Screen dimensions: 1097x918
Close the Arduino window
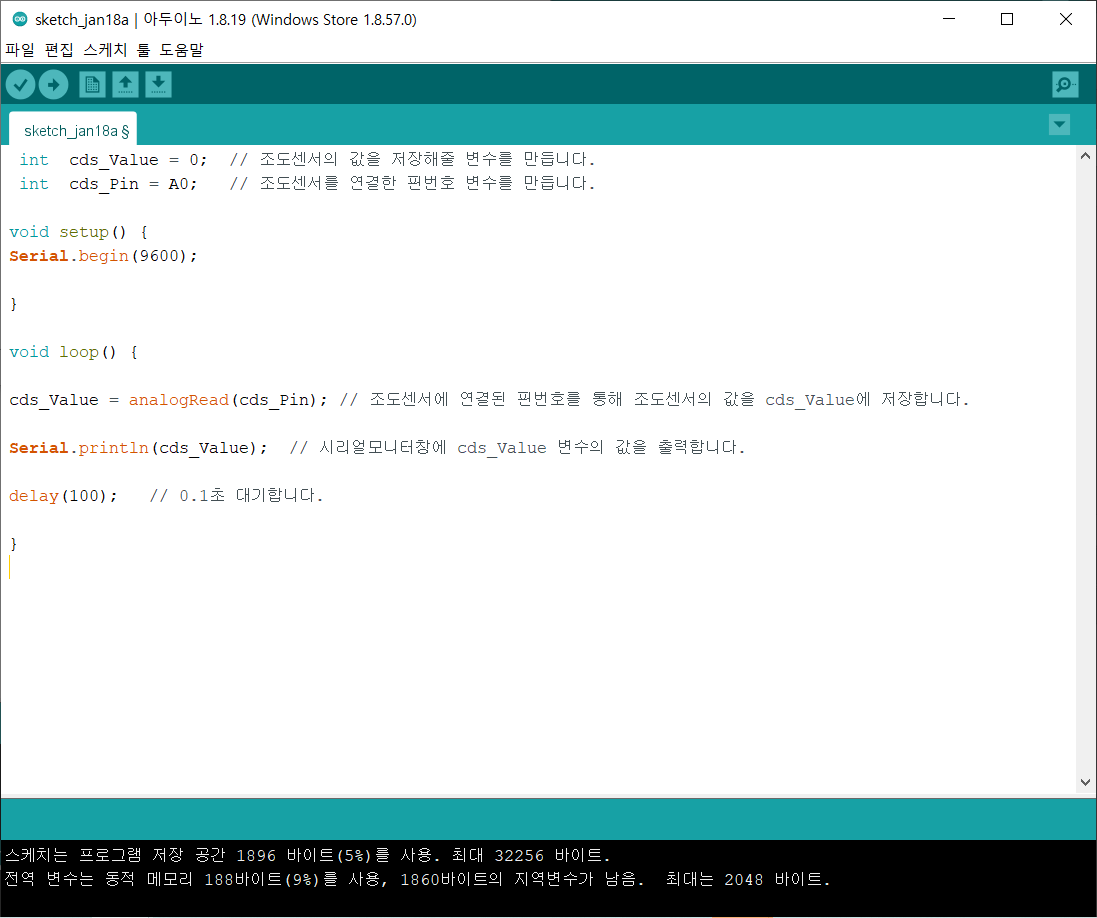coord(1066,19)
